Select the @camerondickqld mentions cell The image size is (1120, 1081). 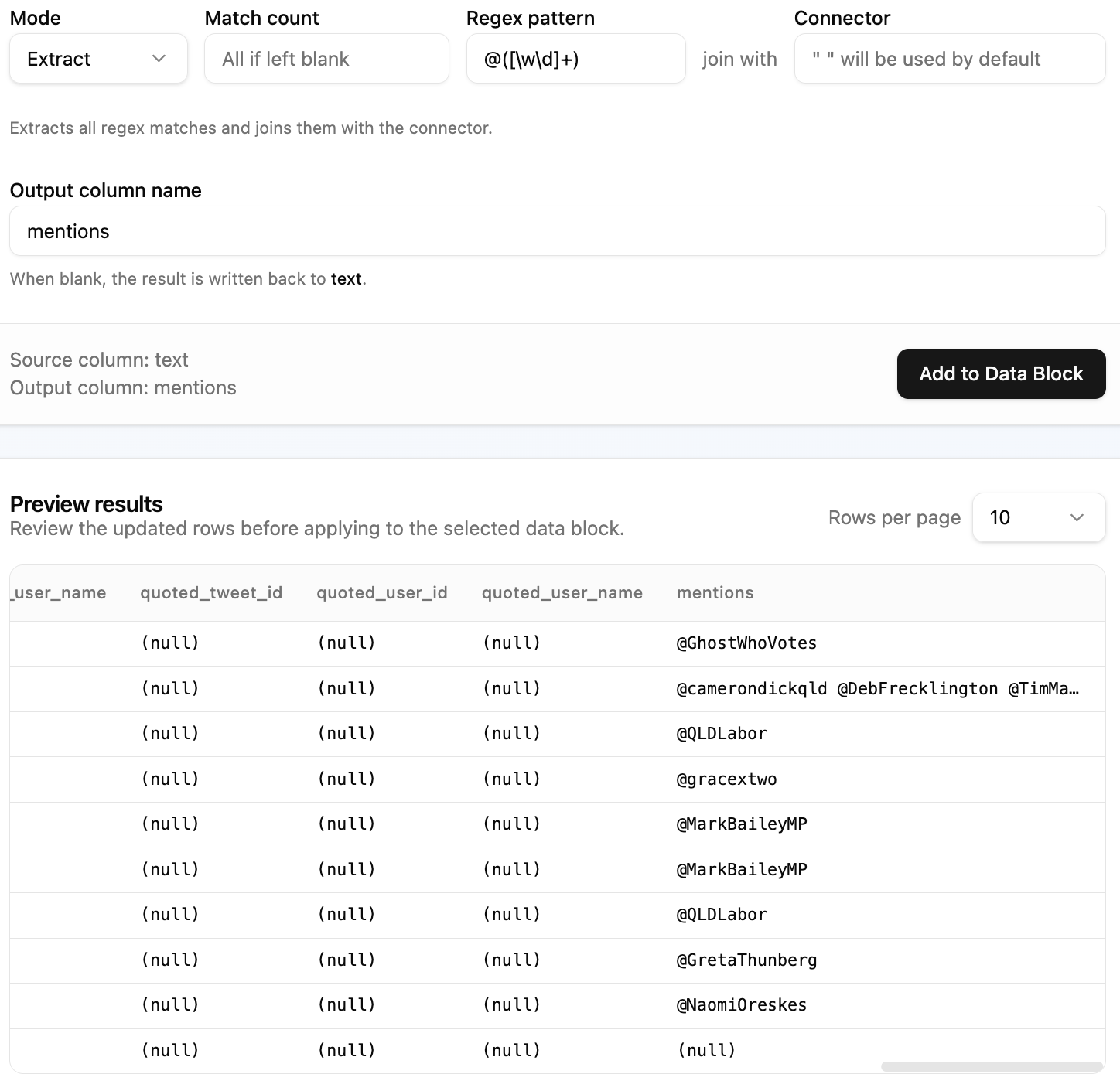878,689
